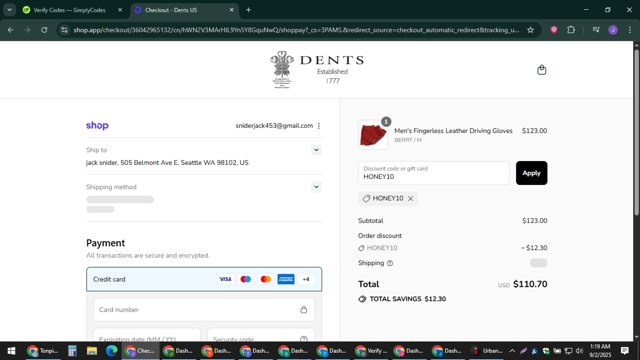Open File Explorer from taskbar

[92, 351]
